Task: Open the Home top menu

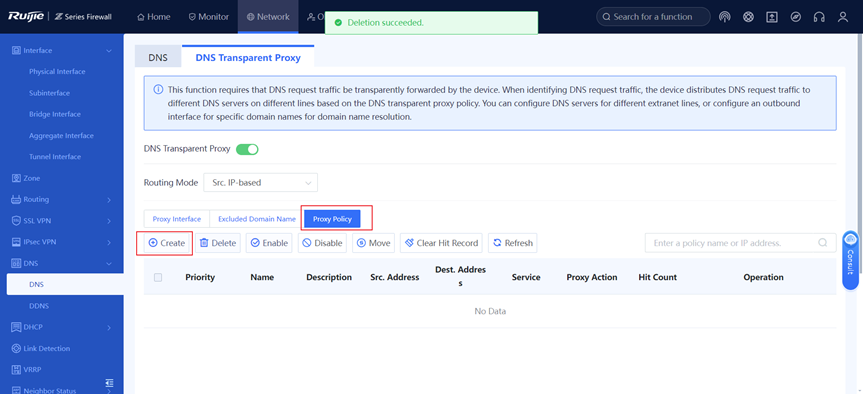Action: click(x=154, y=17)
